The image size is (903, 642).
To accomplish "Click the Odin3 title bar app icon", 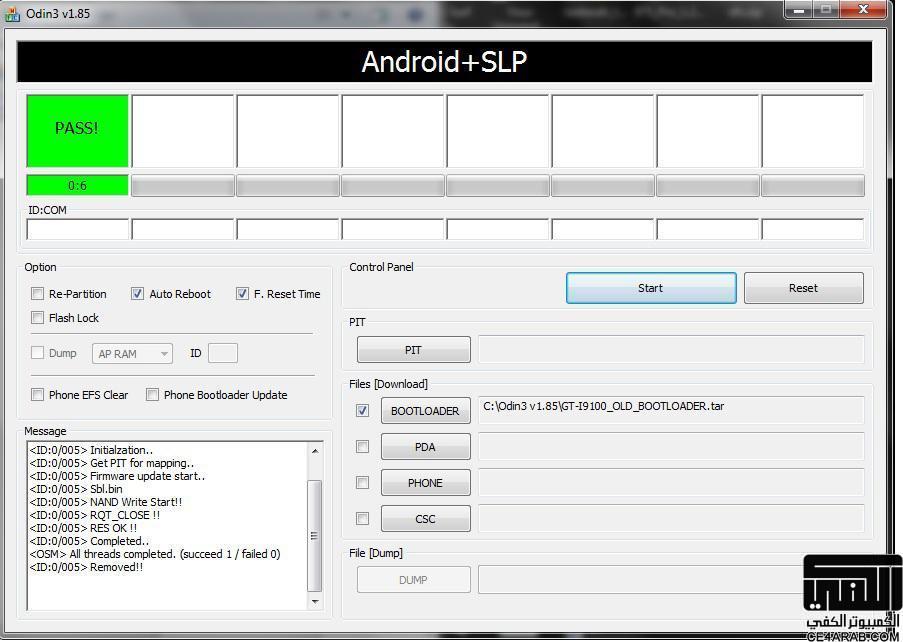I will 12,14.
